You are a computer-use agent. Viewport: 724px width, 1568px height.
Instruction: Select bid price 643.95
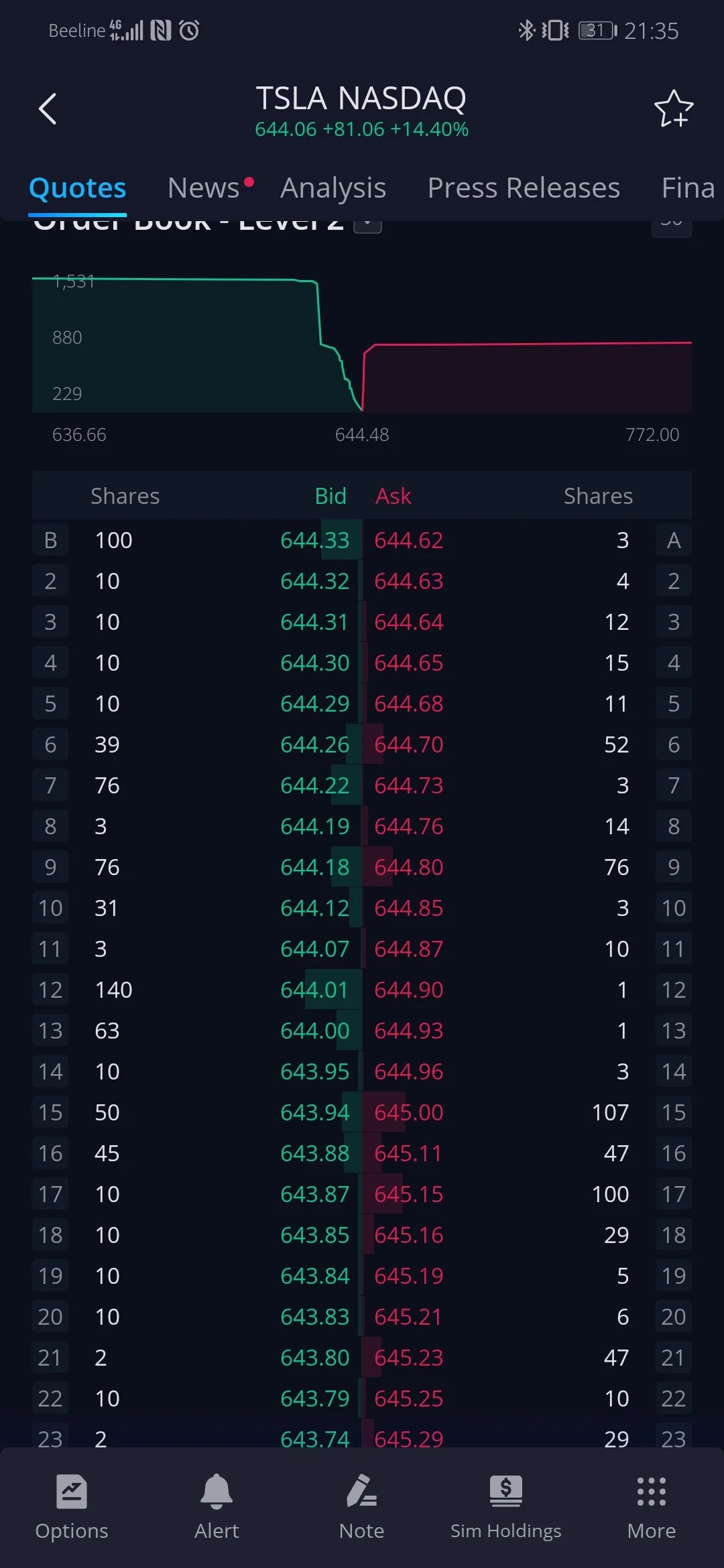pyautogui.click(x=315, y=1071)
